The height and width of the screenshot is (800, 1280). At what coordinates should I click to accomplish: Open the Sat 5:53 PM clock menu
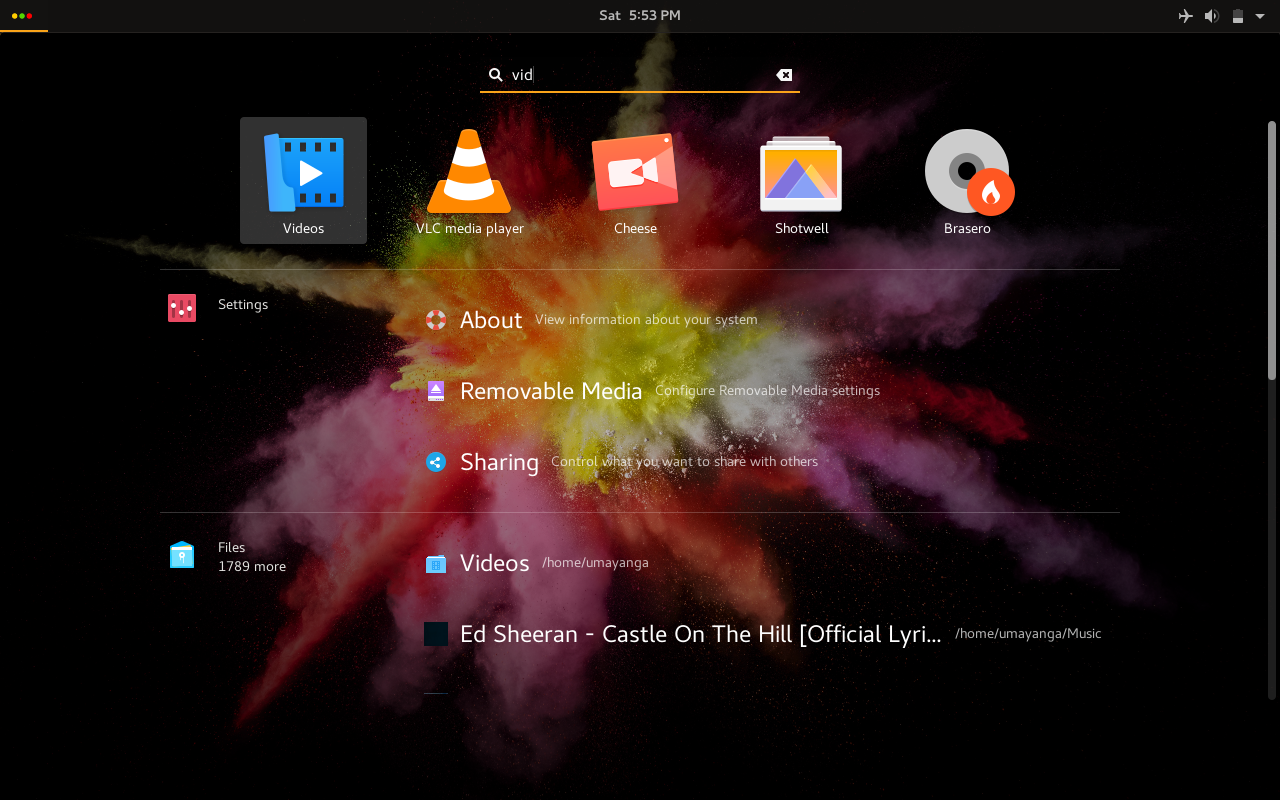click(640, 15)
